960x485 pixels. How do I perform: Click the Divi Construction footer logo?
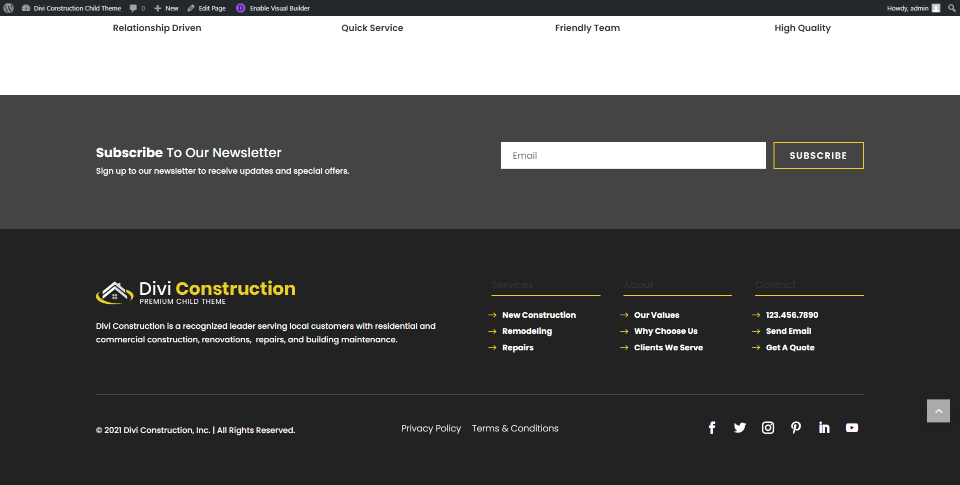196,292
